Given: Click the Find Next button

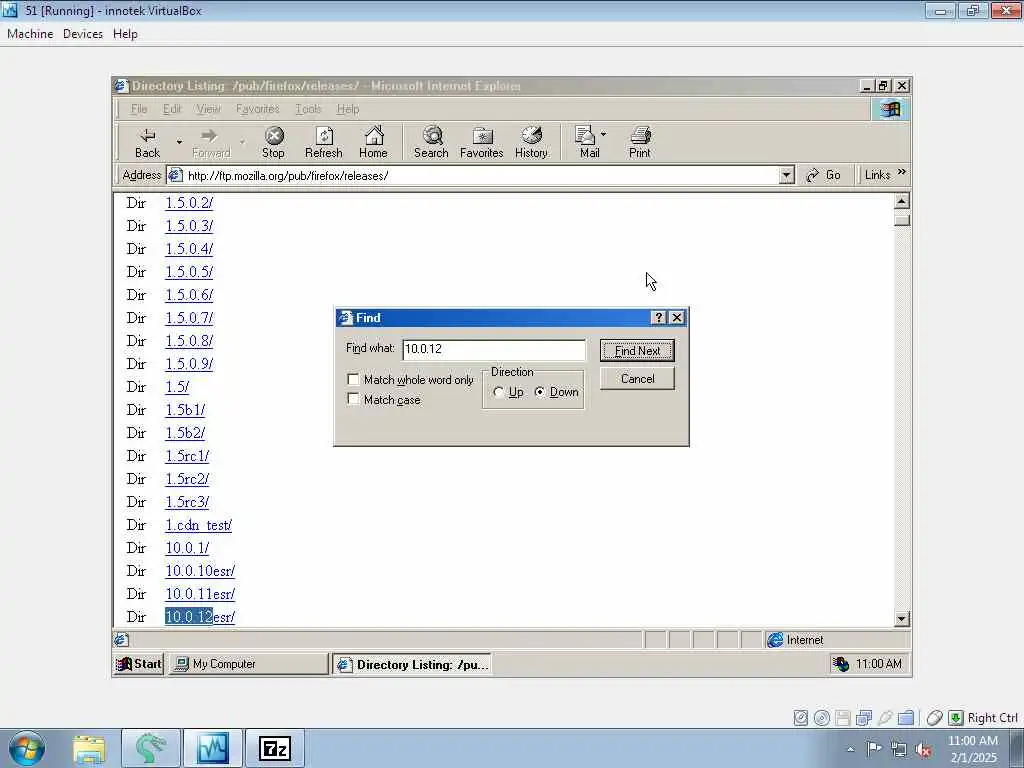Looking at the screenshot, I should click(x=637, y=351).
